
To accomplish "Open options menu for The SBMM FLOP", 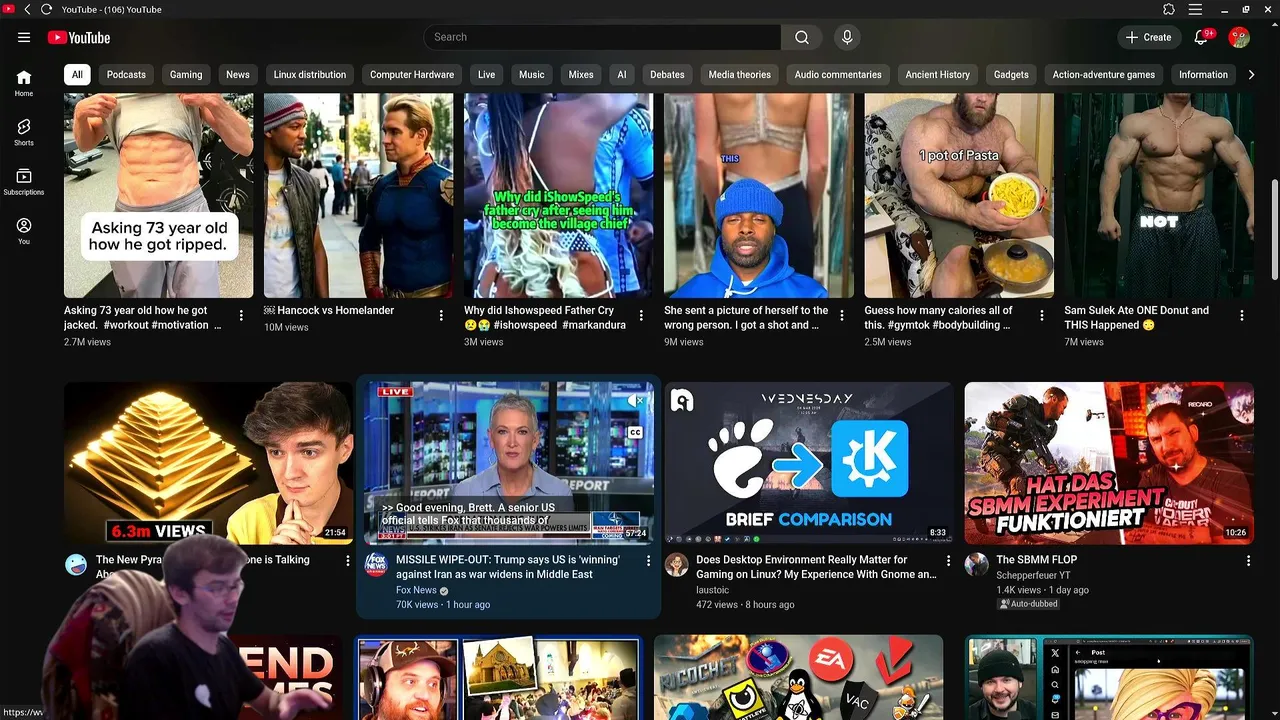I will coord(1249,561).
